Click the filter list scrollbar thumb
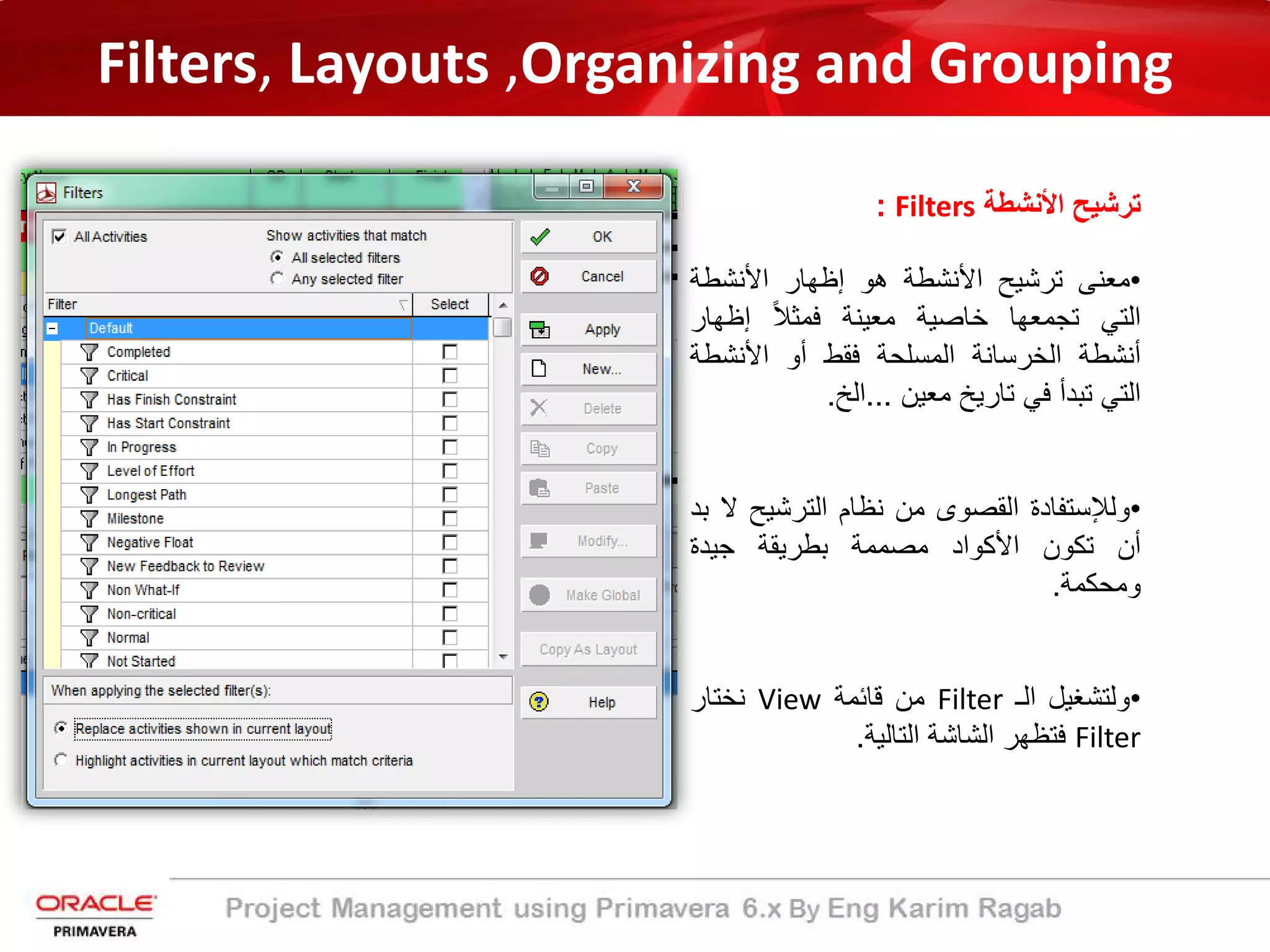 pos(503,327)
